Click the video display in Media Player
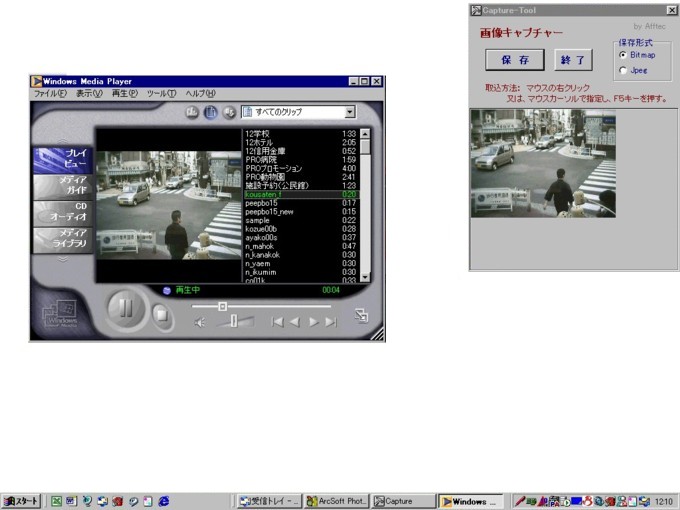This screenshot has width=680, height=510. tap(168, 205)
